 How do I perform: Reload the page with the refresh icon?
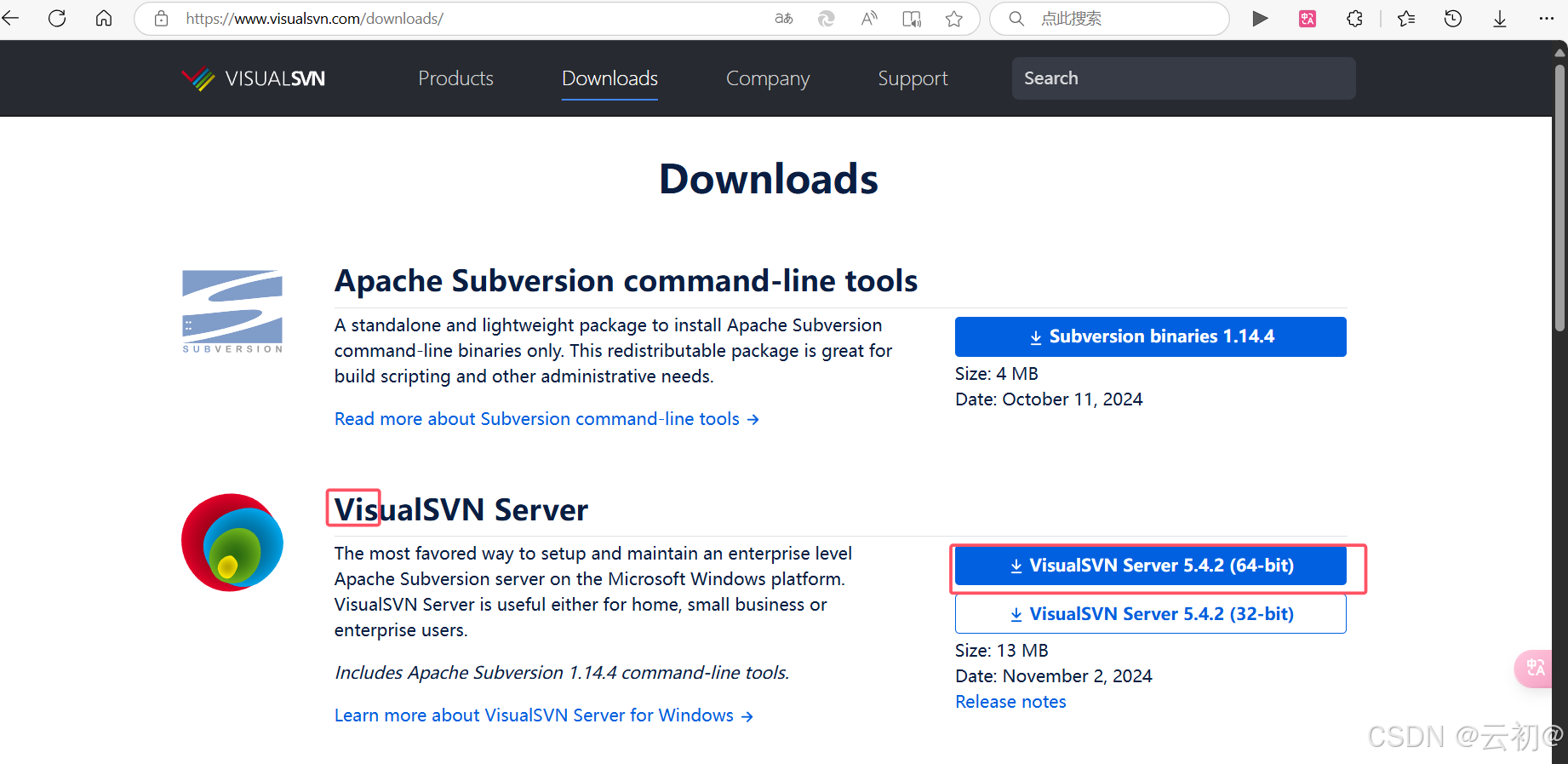coord(57,18)
